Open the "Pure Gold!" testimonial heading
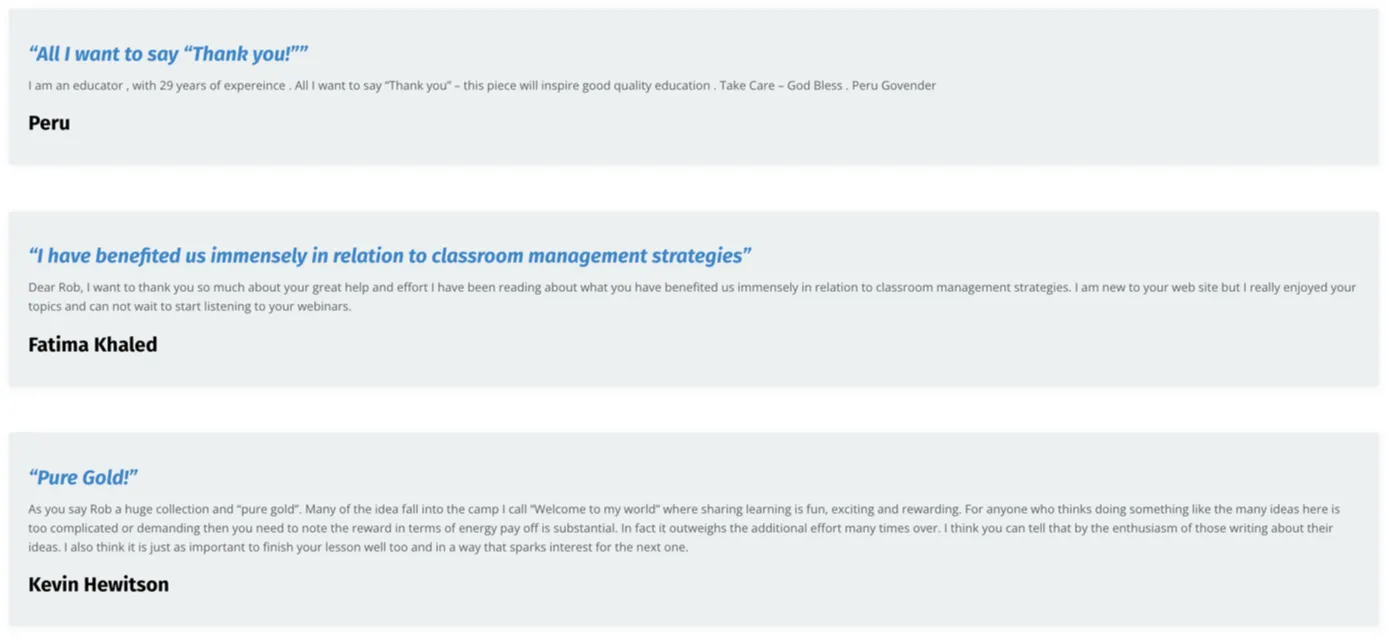This screenshot has height=643, width=1389. click(x=83, y=477)
